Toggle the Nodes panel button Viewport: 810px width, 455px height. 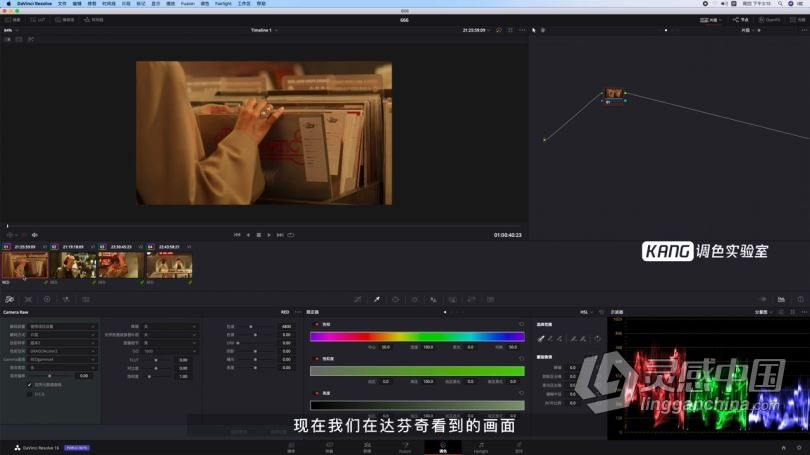pos(740,20)
